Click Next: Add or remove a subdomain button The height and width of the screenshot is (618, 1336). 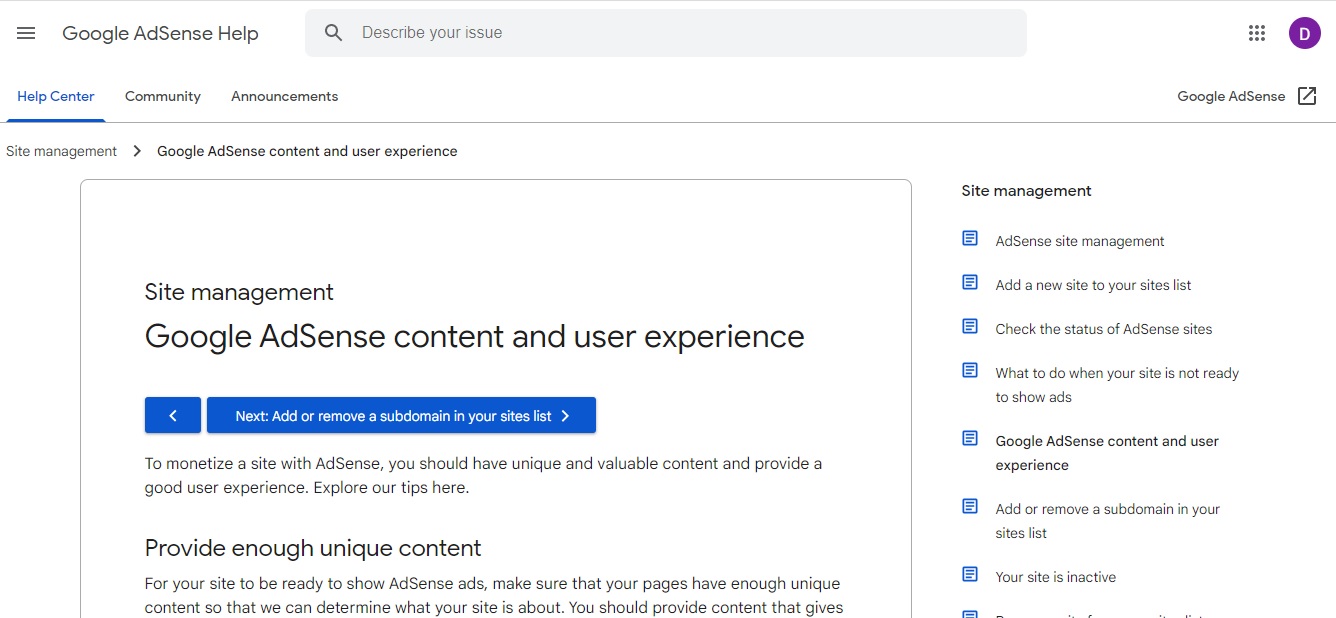401,415
